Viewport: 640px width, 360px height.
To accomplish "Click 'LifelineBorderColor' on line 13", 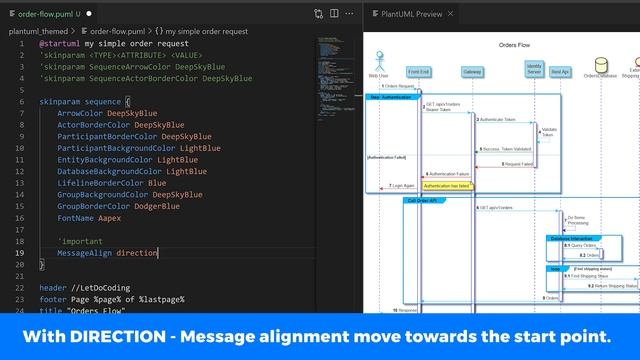I will [x=100, y=183].
